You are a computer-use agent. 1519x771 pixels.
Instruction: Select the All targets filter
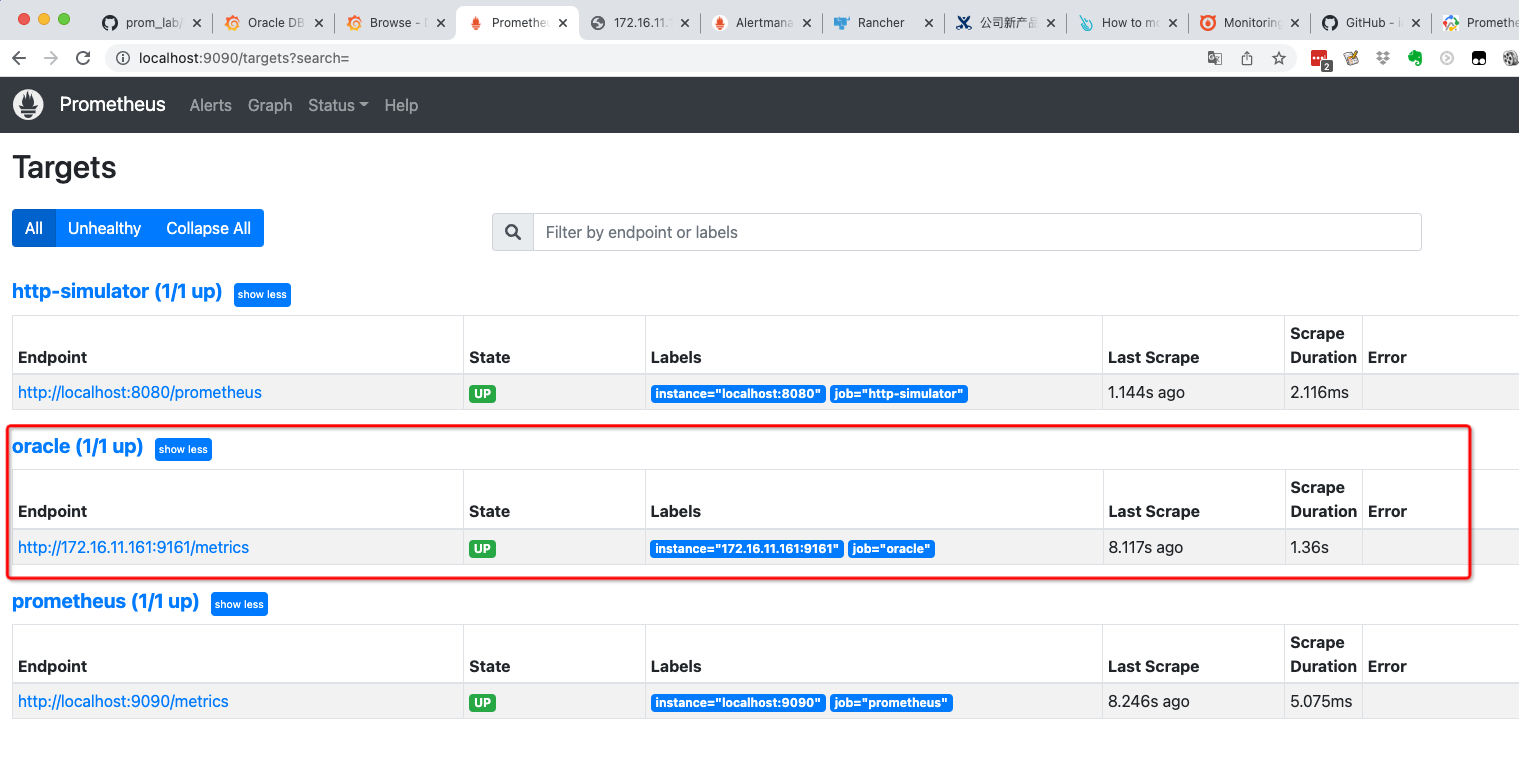[34, 228]
